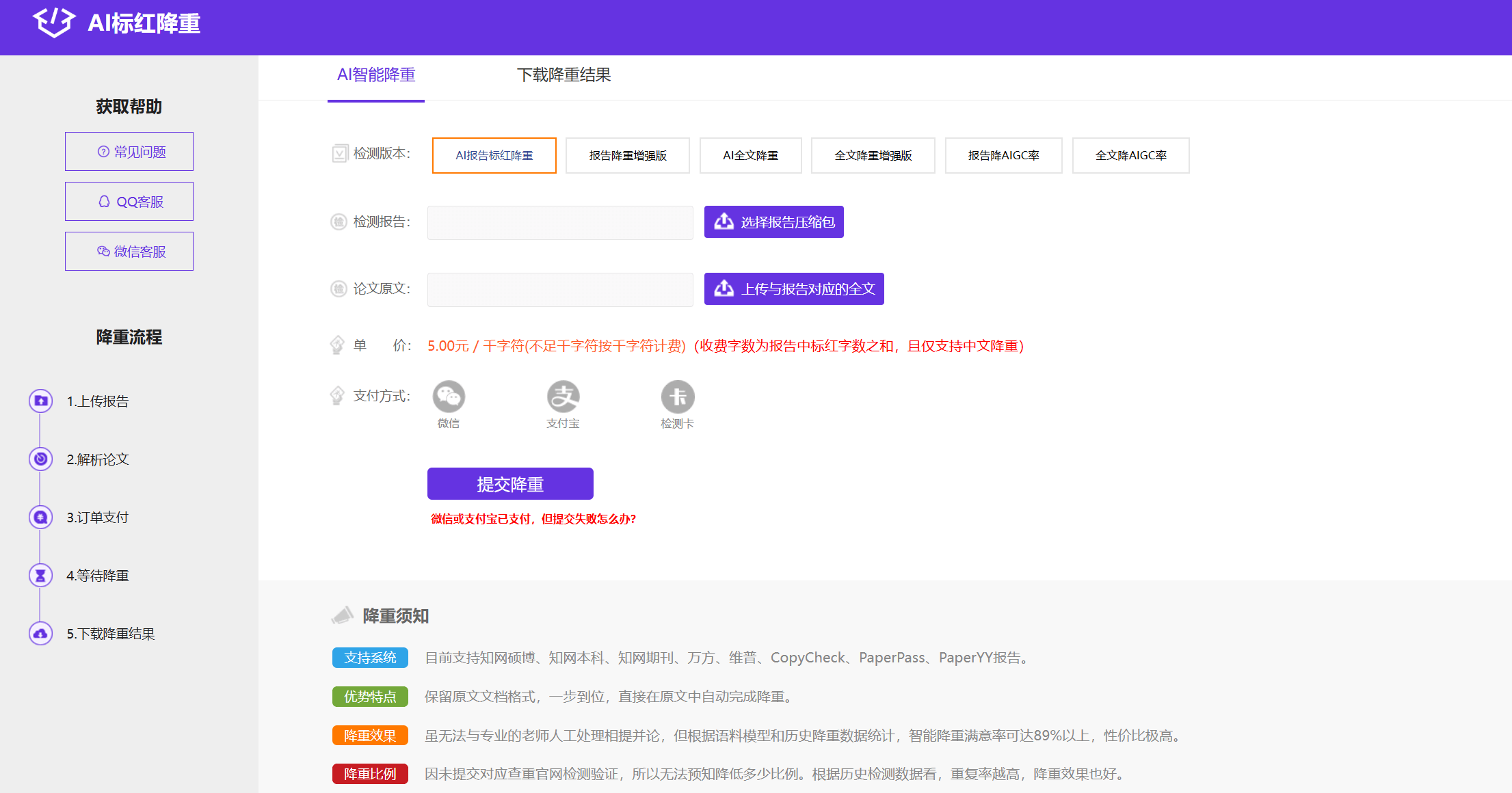Open the payment failure help link
Viewport: 1512px width, 793px height.
click(533, 519)
